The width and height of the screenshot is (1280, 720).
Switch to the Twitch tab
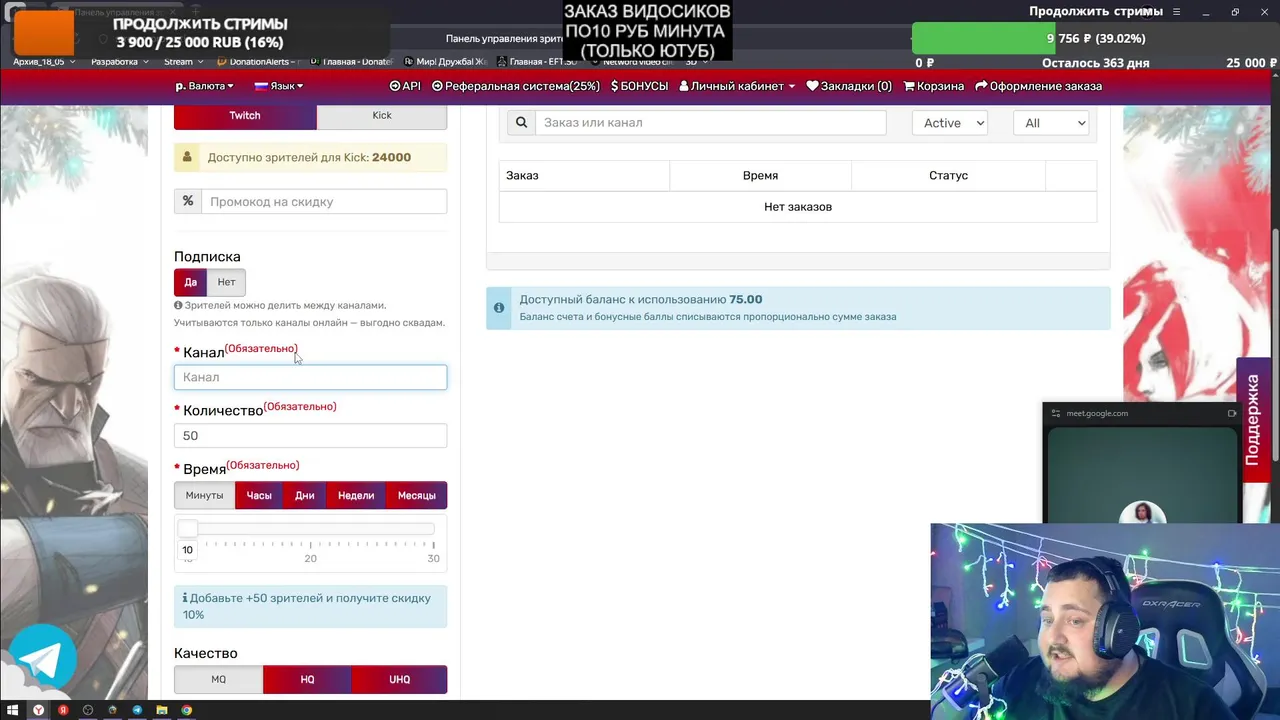pos(245,115)
